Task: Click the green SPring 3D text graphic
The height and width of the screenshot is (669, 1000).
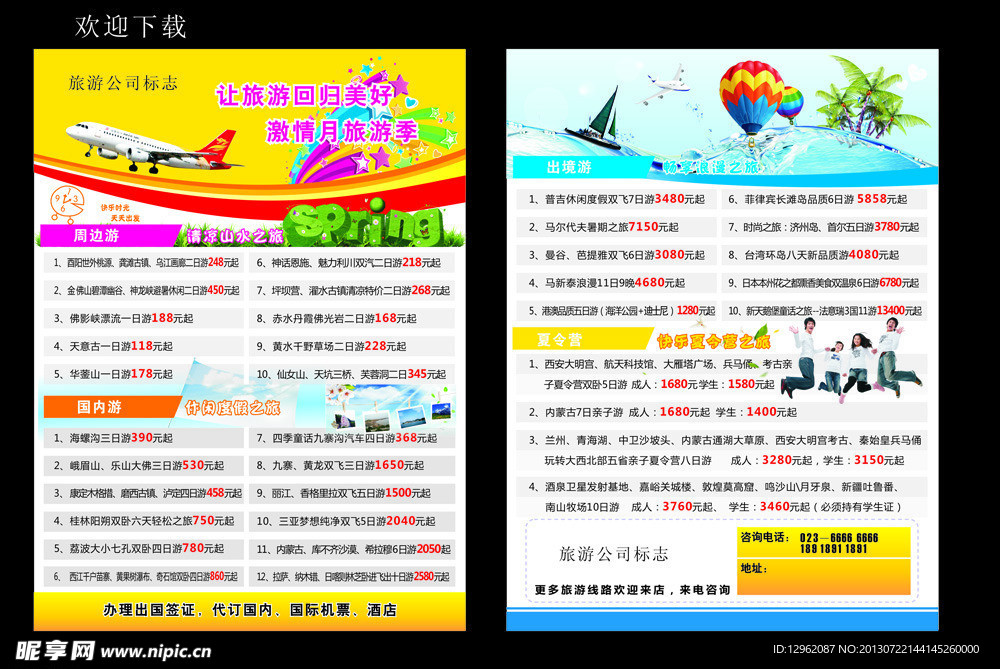Action: (366, 225)
